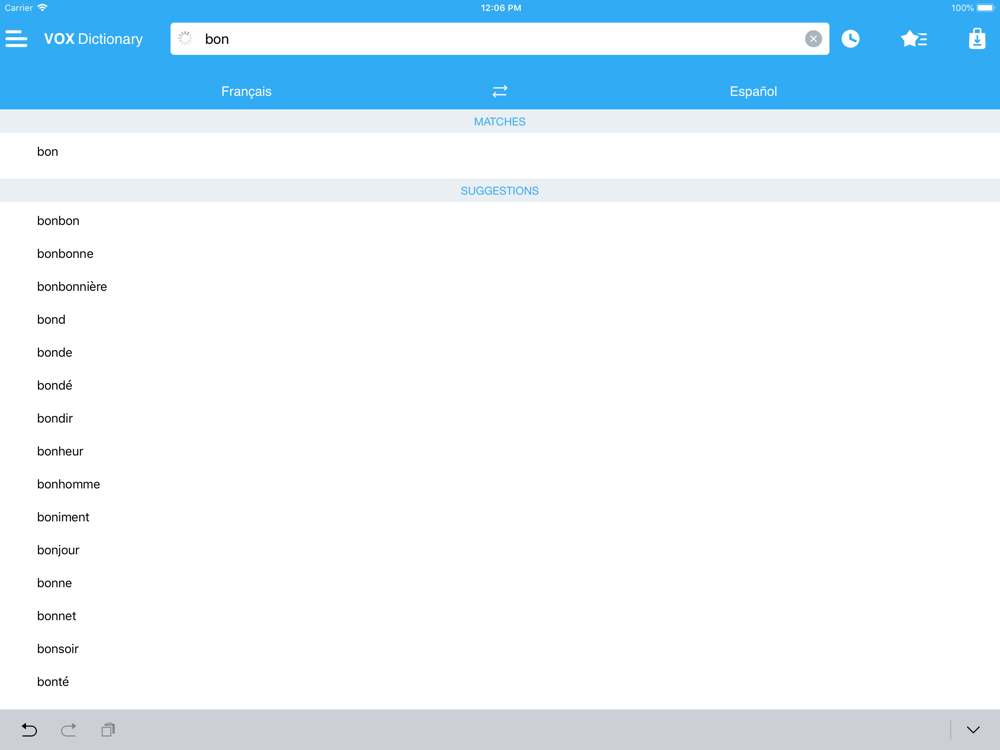
Task: Open the matched entry bon
Action: tap(500, 151)
